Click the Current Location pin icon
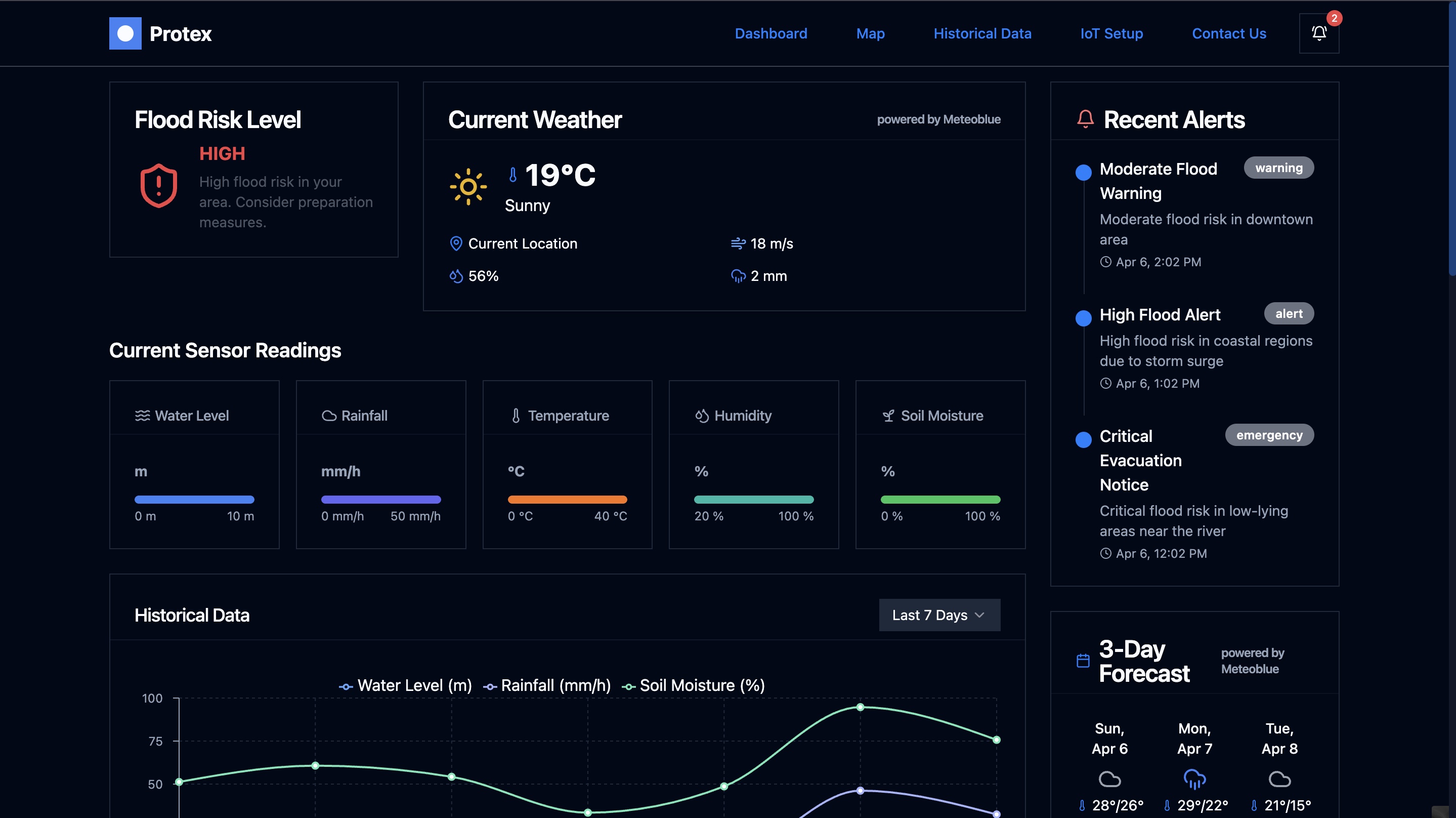The height and width of the screenshot is (818, 1456). (x=455, y=243)
